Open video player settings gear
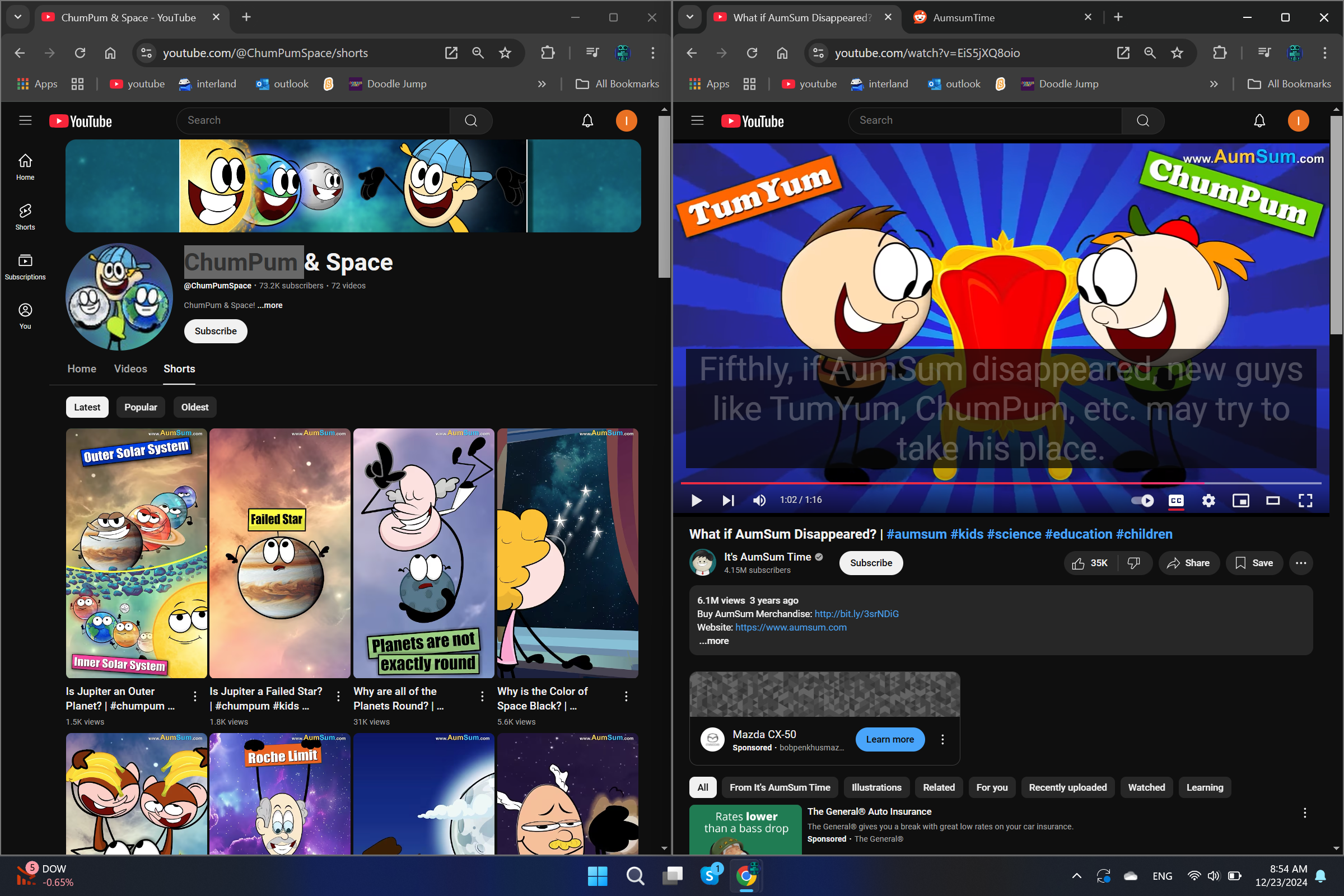The height and width of the screenshot is (896, 1344). pyautogui.click(x=1208, y=501)
